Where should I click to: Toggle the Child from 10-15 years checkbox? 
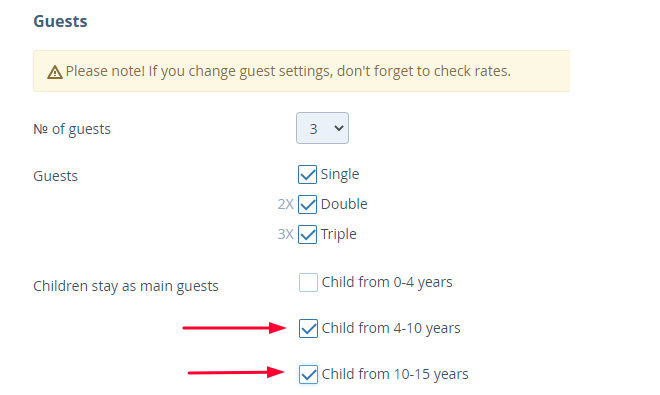point(308,374)
